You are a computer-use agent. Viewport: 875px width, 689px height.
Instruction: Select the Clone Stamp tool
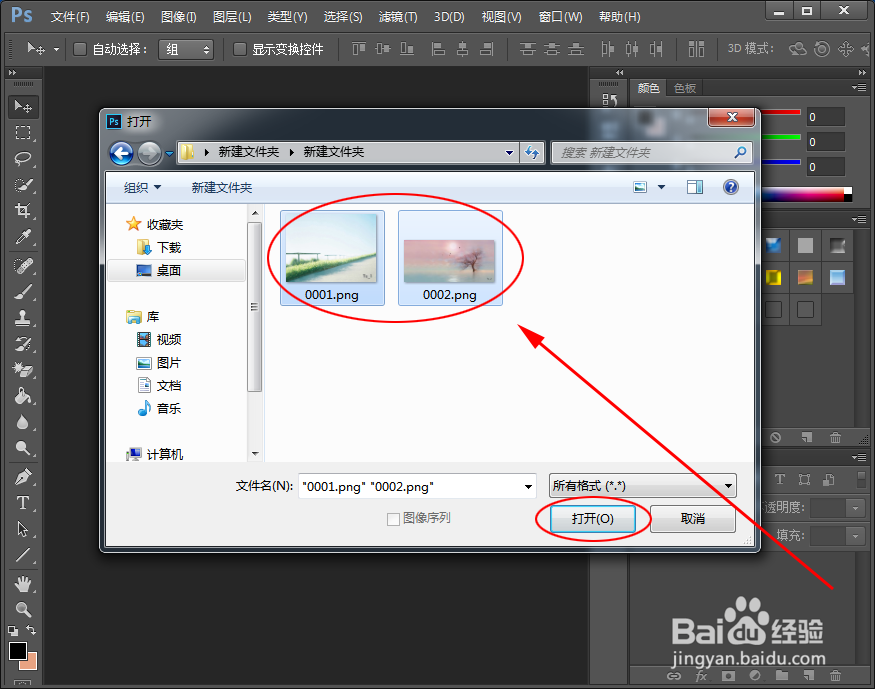23,318
